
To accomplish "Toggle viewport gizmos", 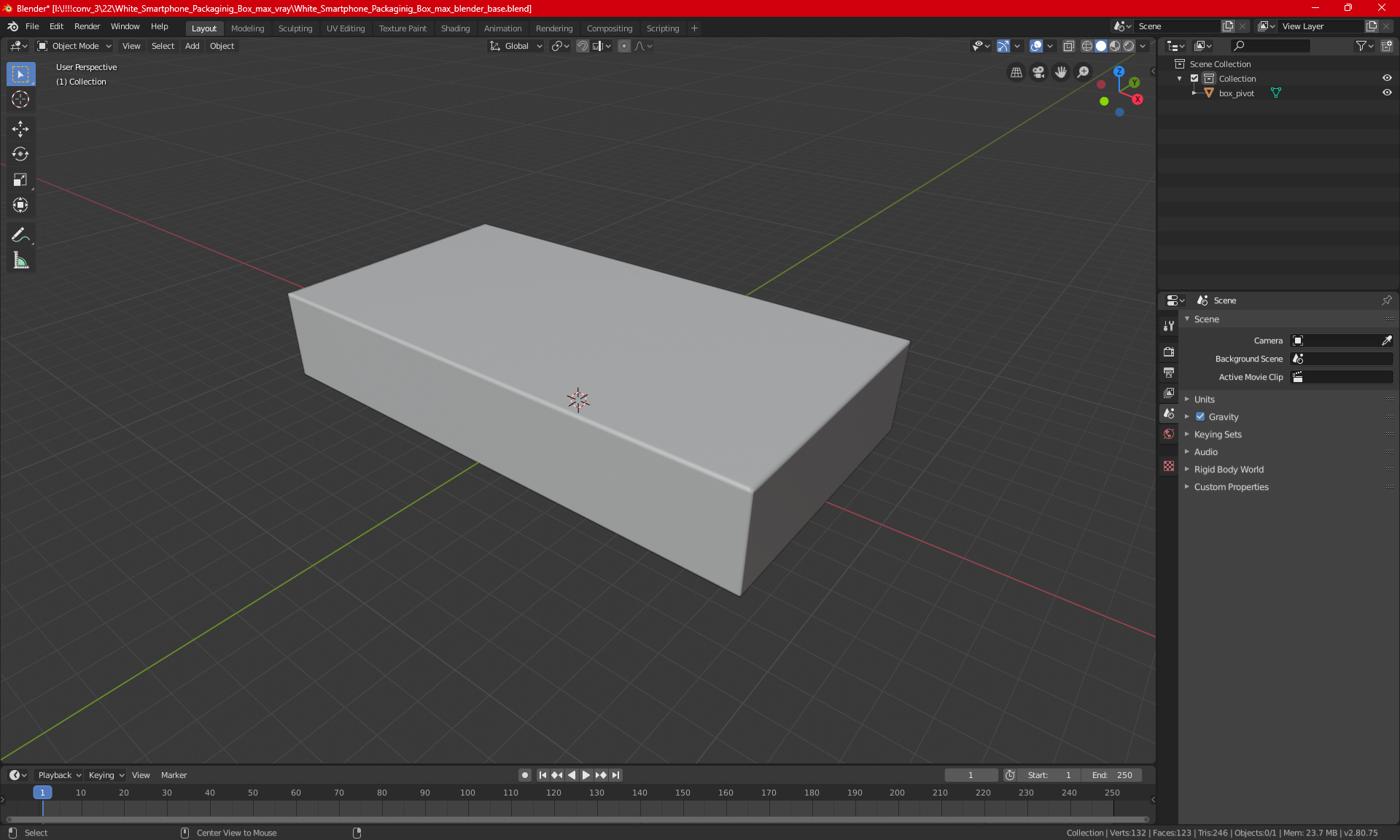I will tap(1003, 46).
